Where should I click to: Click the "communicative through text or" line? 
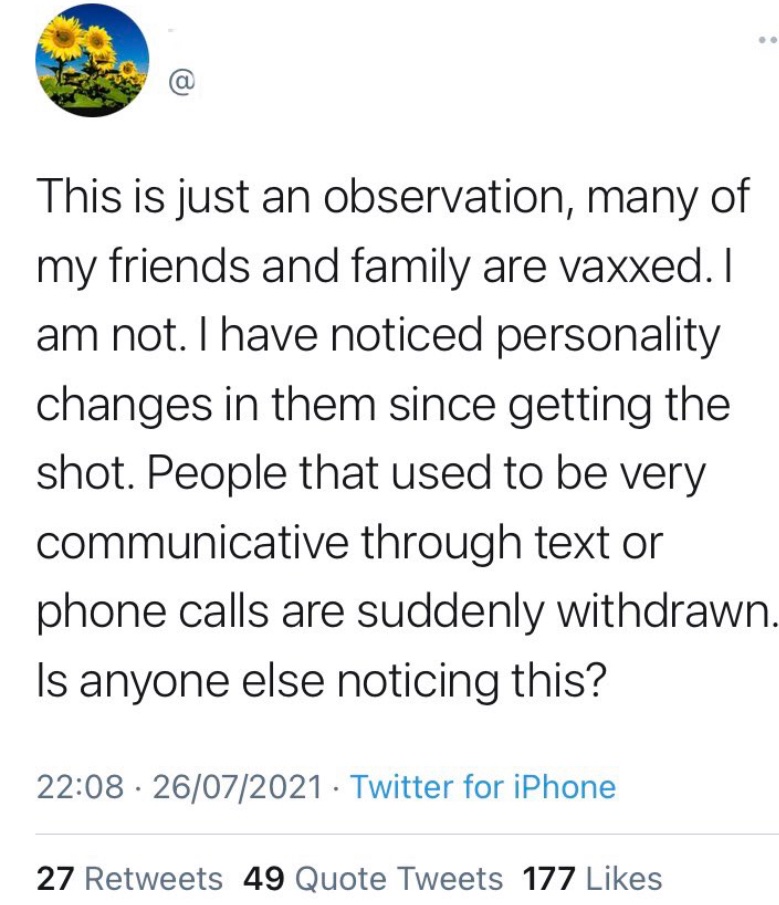pos(350,543)
